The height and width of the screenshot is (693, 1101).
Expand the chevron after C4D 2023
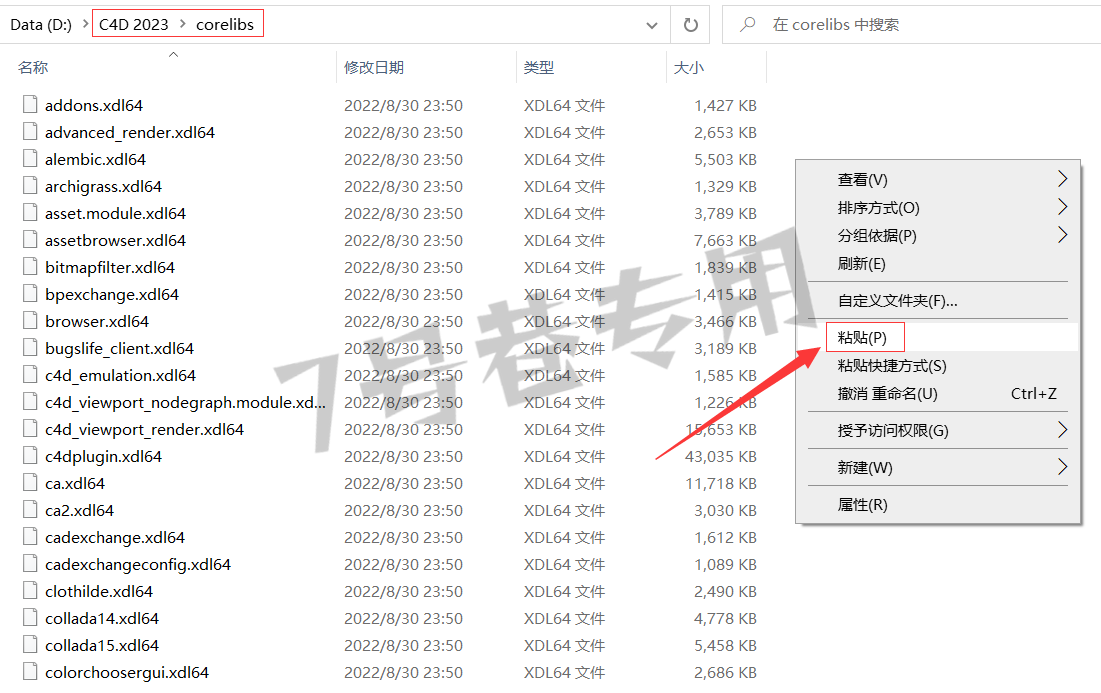coord(183,24)
